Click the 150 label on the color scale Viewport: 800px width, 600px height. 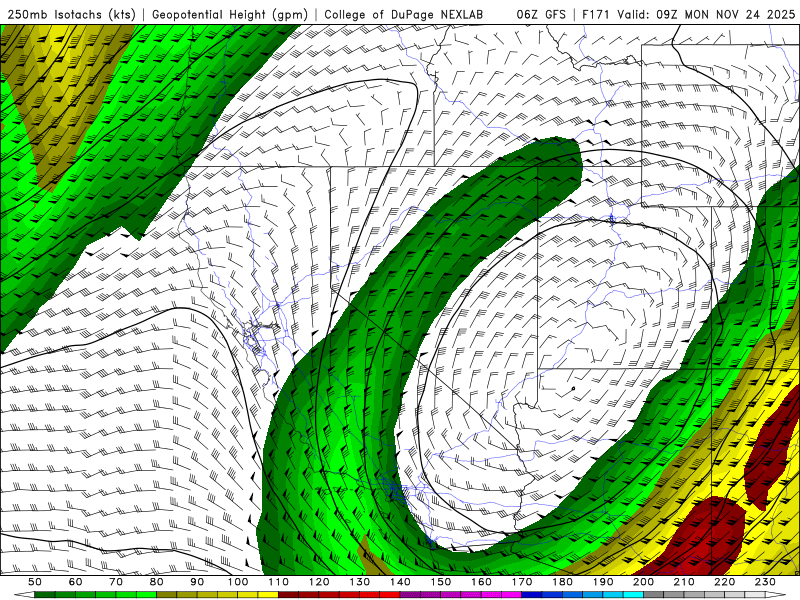441,582
